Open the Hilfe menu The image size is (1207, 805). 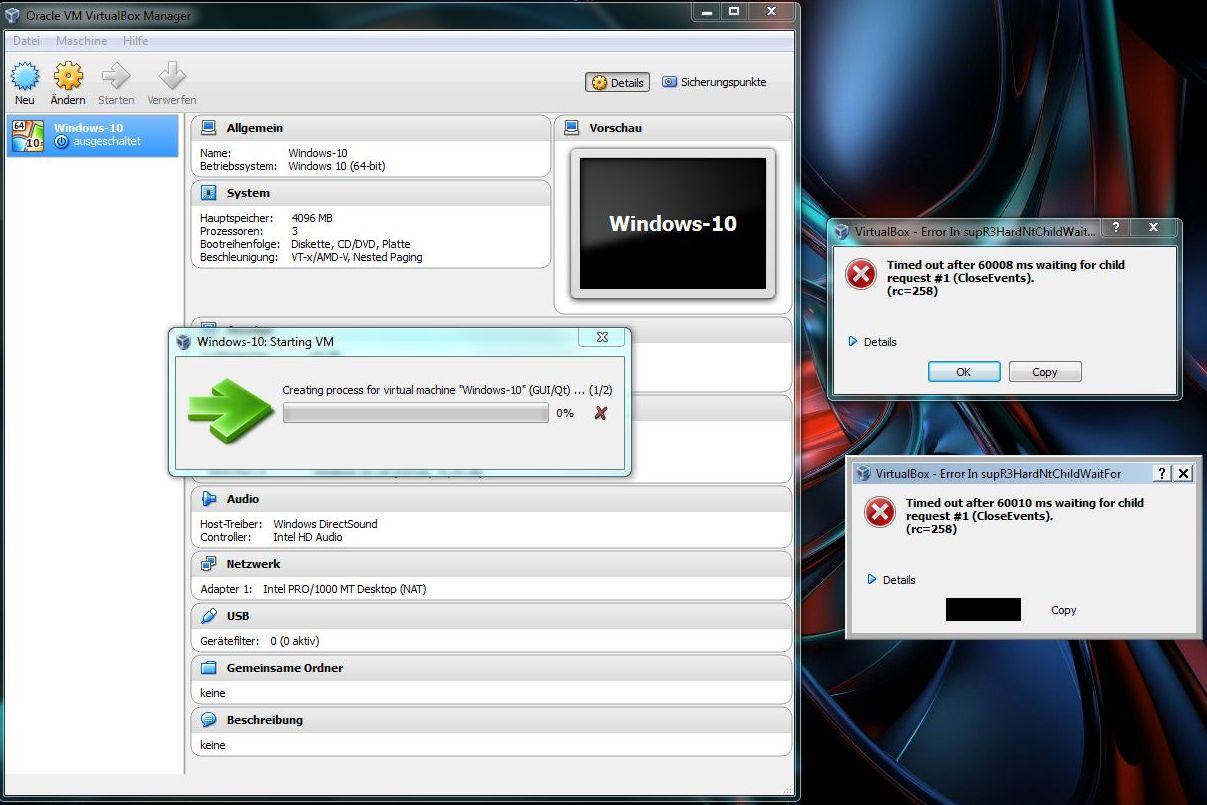[x=136, y=41]
